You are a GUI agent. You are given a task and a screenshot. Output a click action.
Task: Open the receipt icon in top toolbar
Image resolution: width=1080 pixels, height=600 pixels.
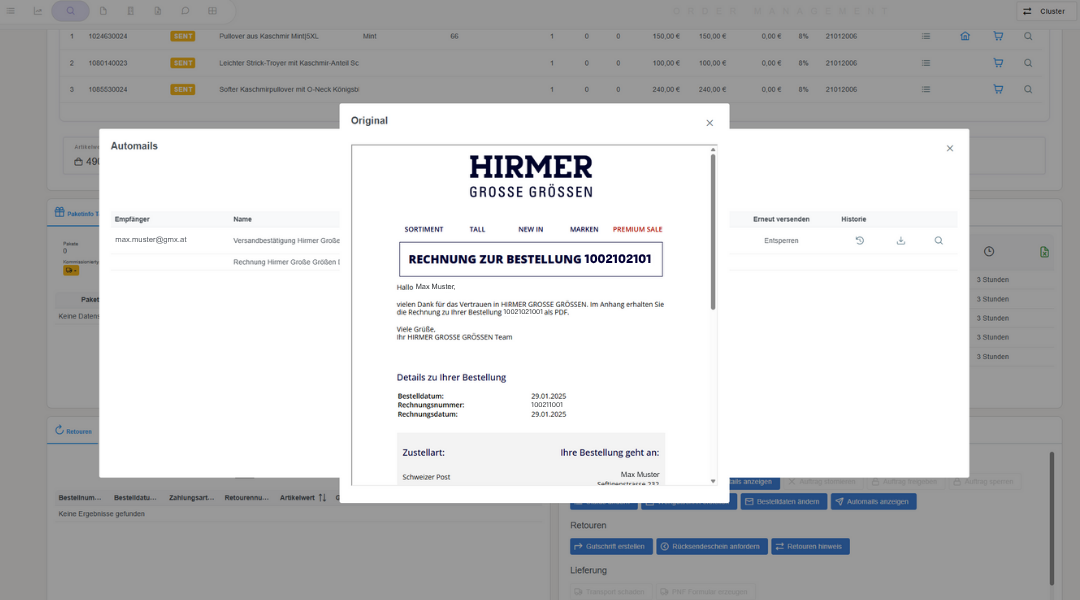(x=130, y=11)
